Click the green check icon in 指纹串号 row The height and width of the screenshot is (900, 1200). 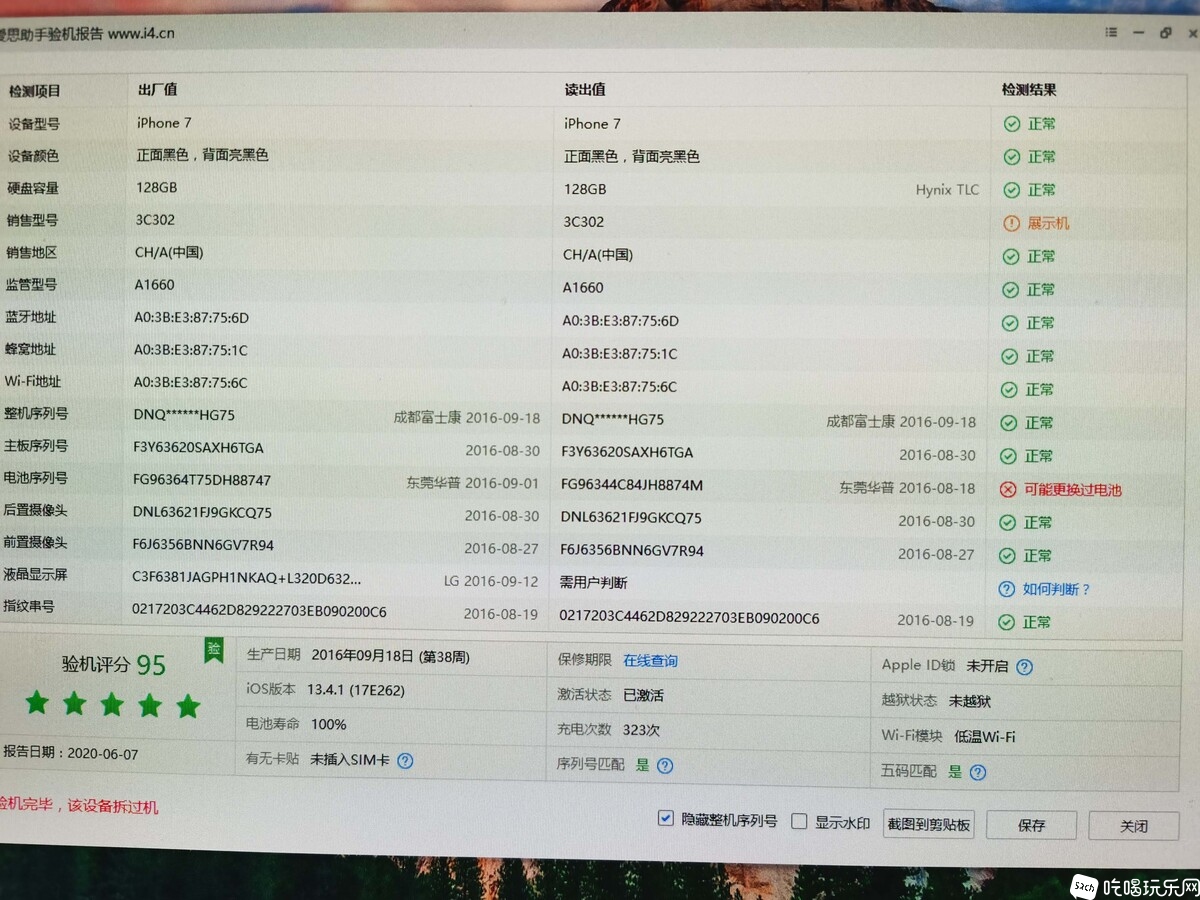coord(1007,622)
